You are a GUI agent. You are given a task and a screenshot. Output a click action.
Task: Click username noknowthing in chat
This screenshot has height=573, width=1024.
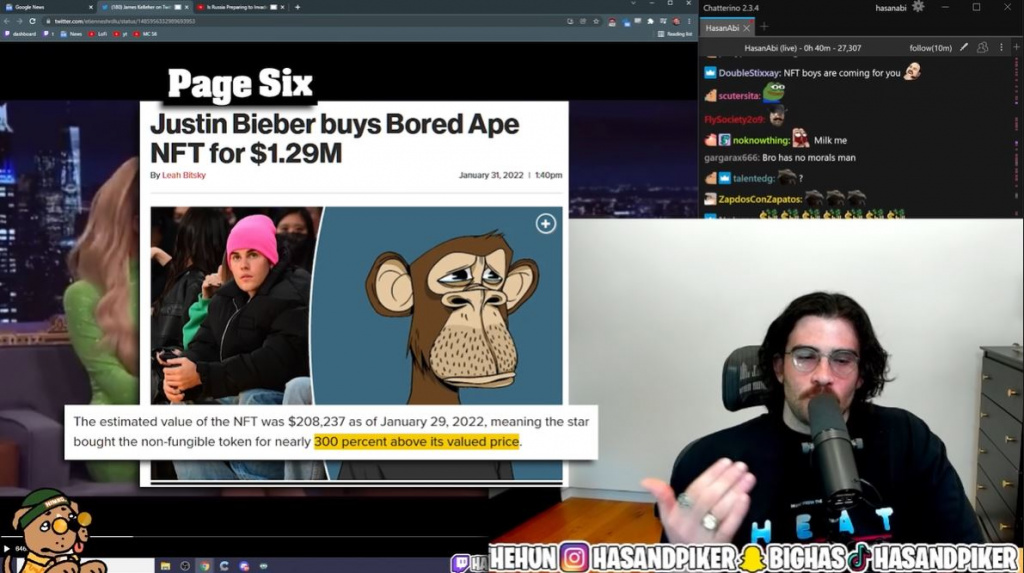pyautogui.click(x=761, y=140)
